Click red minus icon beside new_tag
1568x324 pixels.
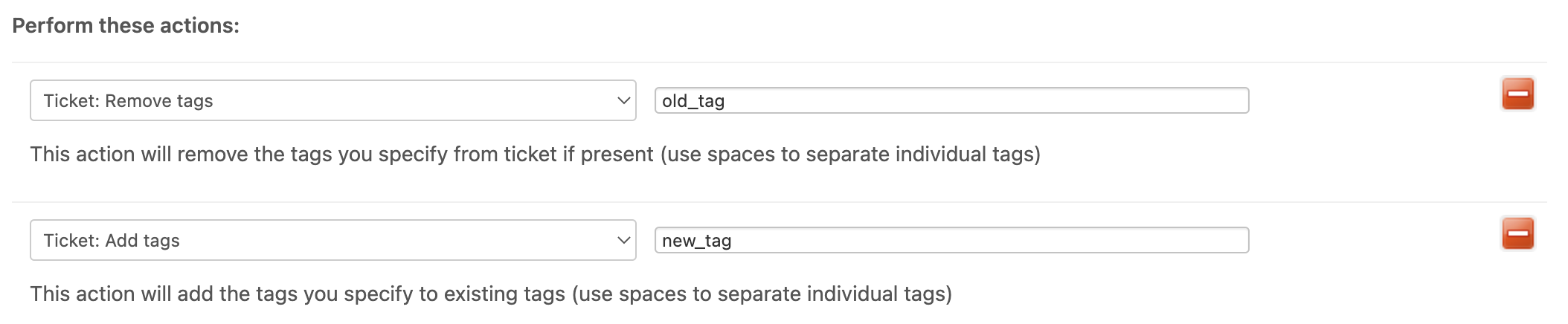coord(1517,233)
